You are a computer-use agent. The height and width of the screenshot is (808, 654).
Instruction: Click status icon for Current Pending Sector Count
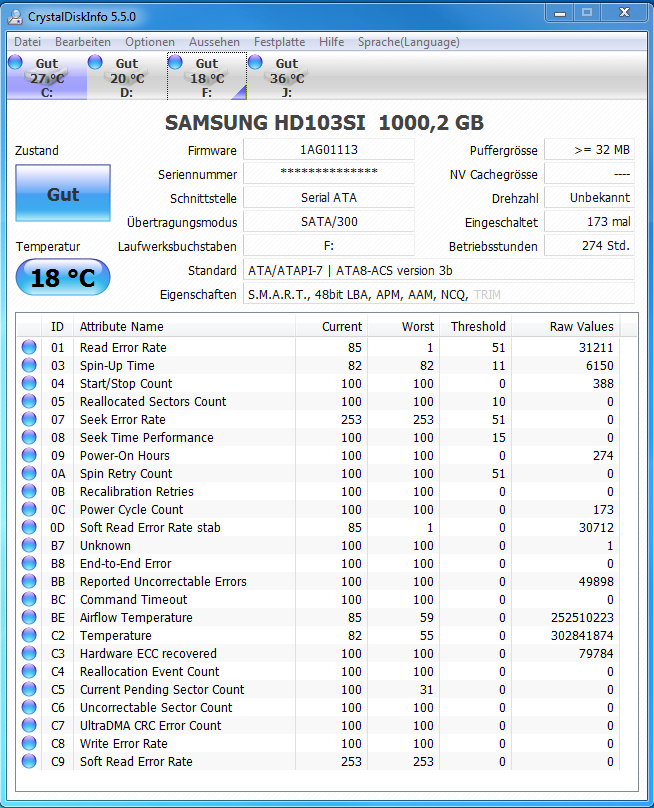click(29, 689)
